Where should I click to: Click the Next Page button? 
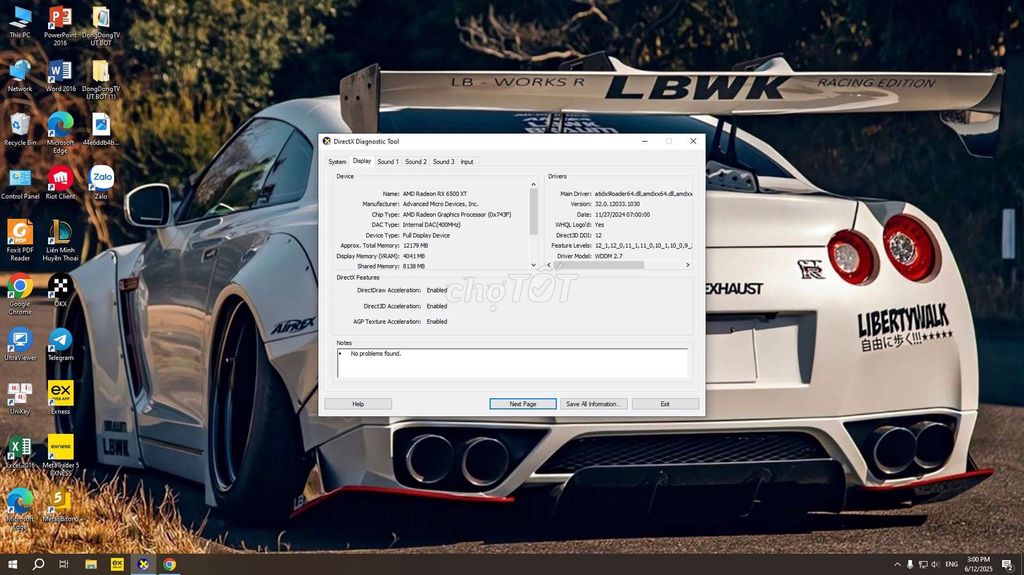[x=523, y=404]
